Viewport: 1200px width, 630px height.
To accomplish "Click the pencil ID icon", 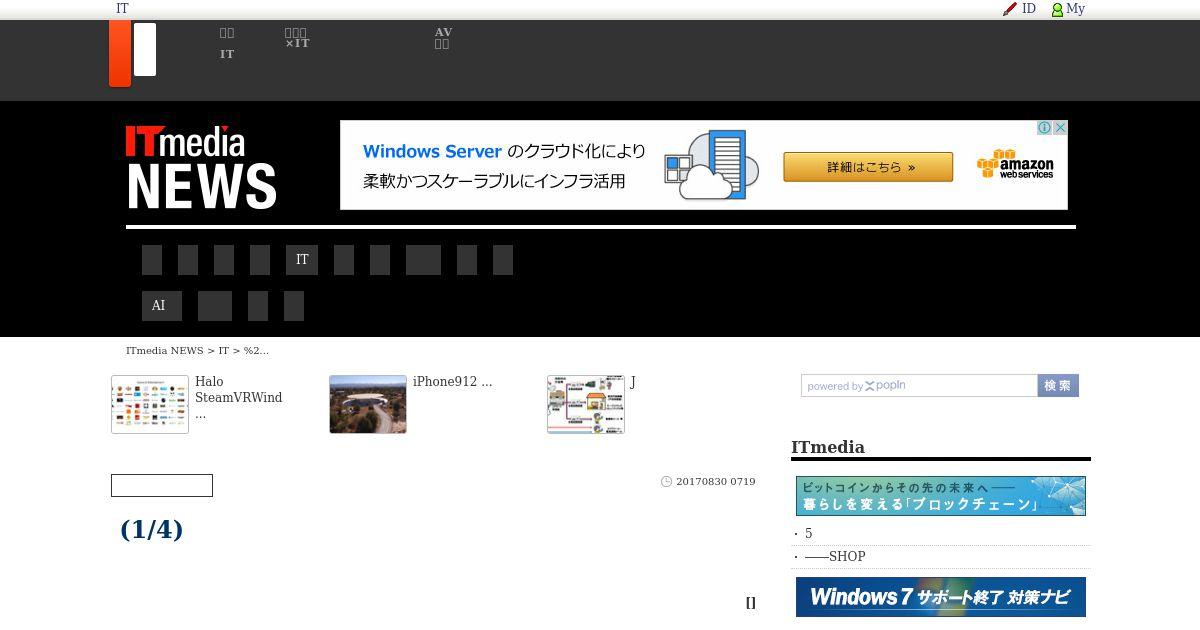I will [1010, 9].
